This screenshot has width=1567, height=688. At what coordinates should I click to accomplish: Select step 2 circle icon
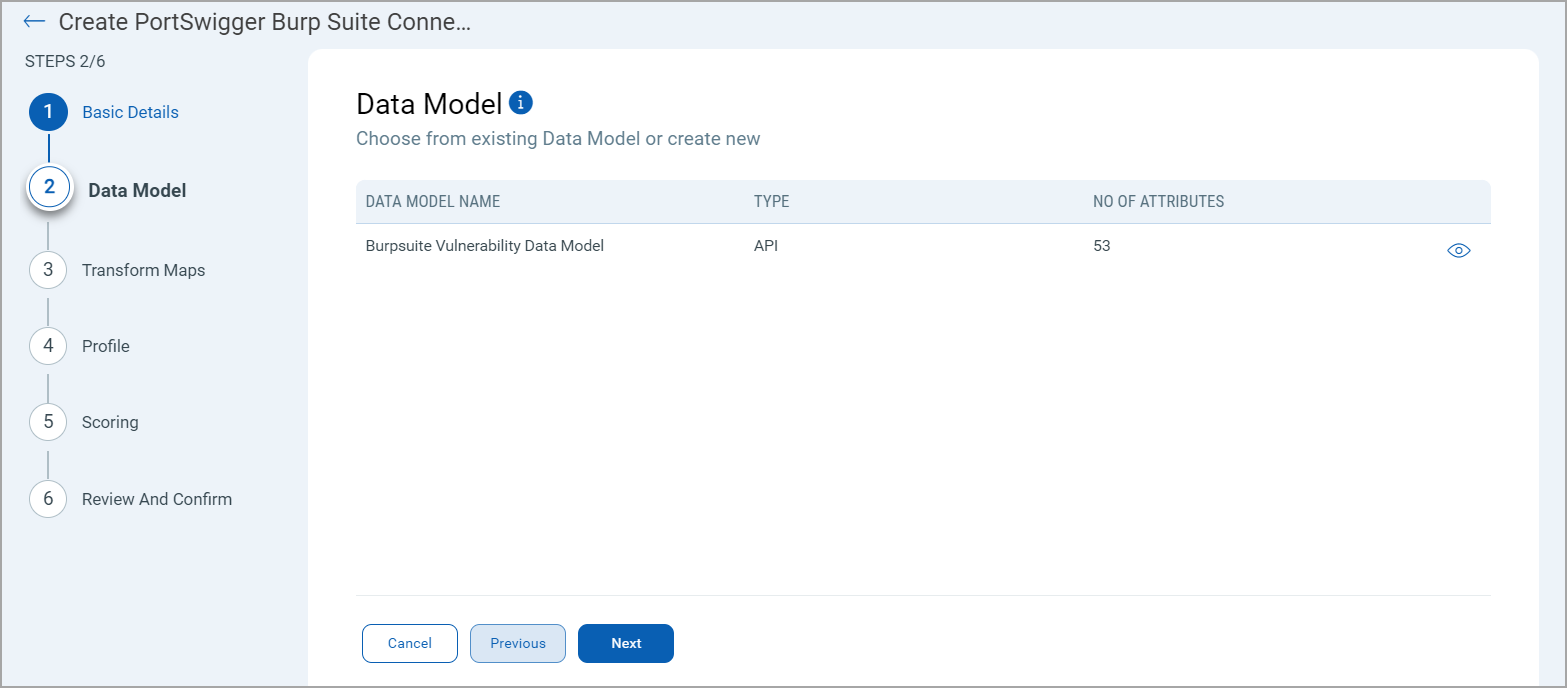coord(49,187)
